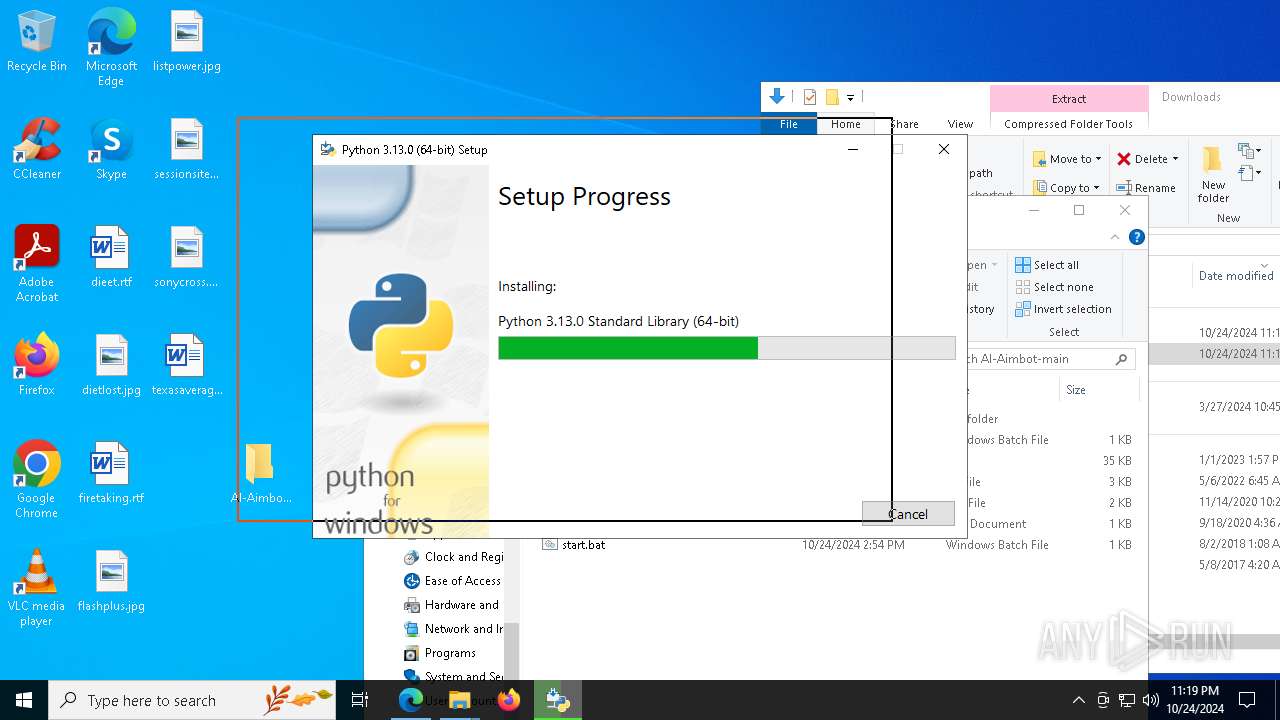Click quick access New folder icon
This screenshot has height=720, width=1280.
(x=831, y=97)
